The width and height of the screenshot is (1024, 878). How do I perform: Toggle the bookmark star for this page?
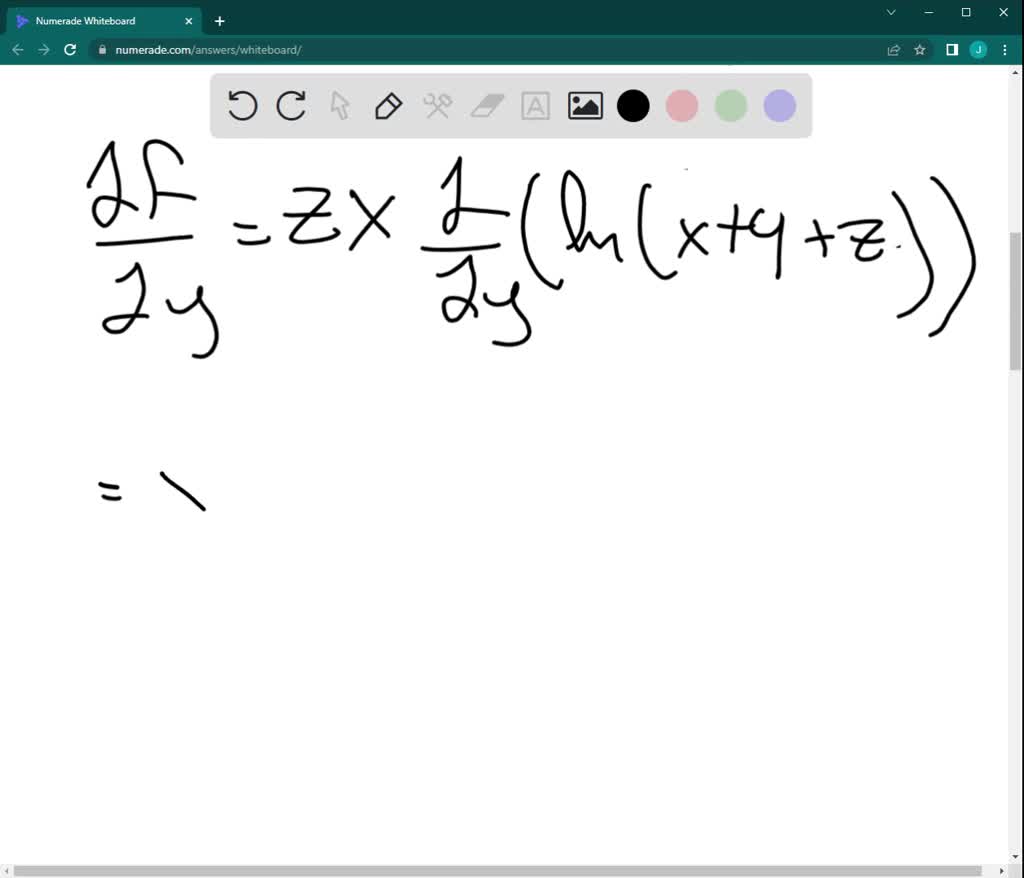[919, 49]
